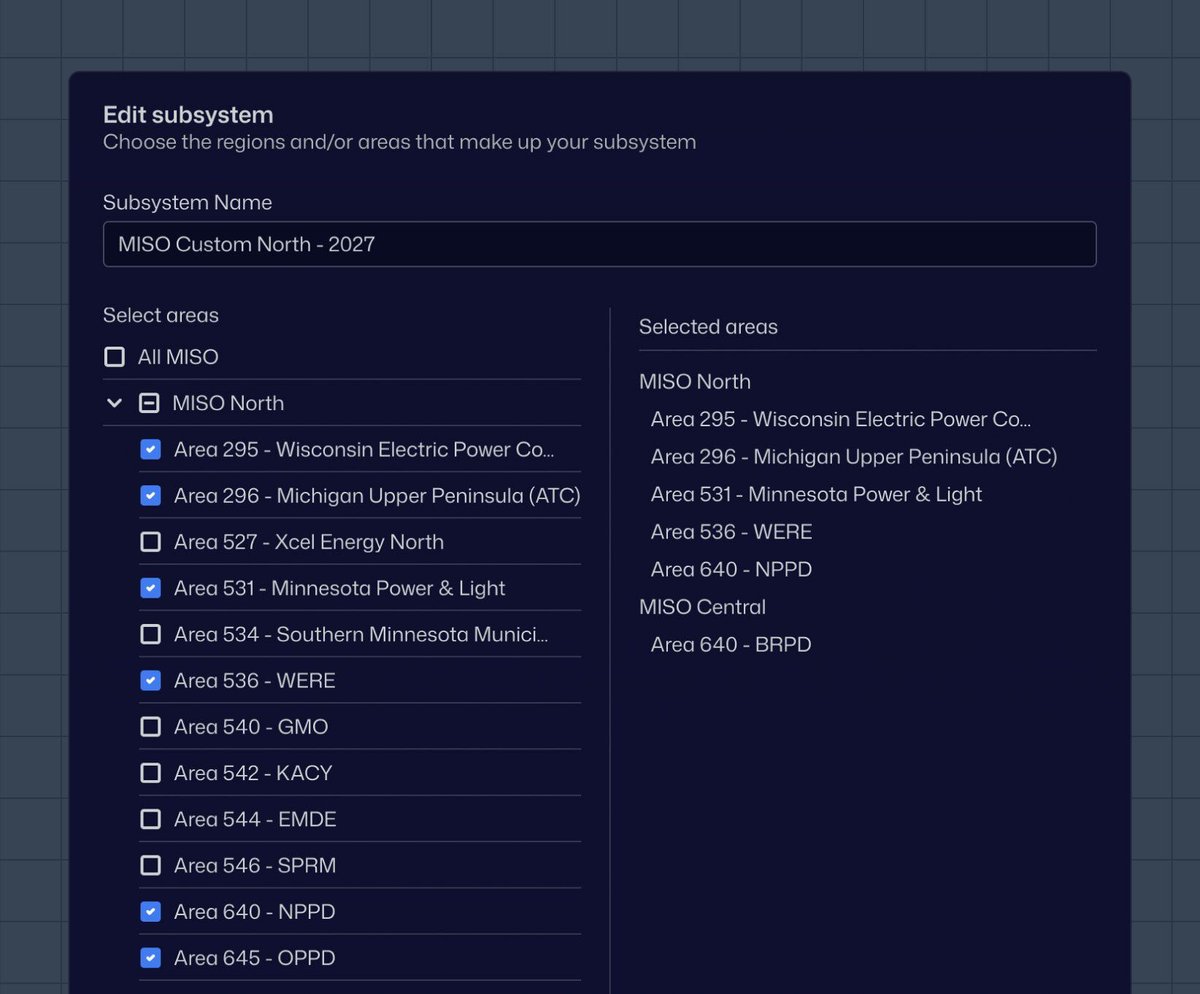Check Area 527 Xcel Energy North checkbox
This screenshot has height=994, width=1200.
pyautogui.click(x=150, y=542)
